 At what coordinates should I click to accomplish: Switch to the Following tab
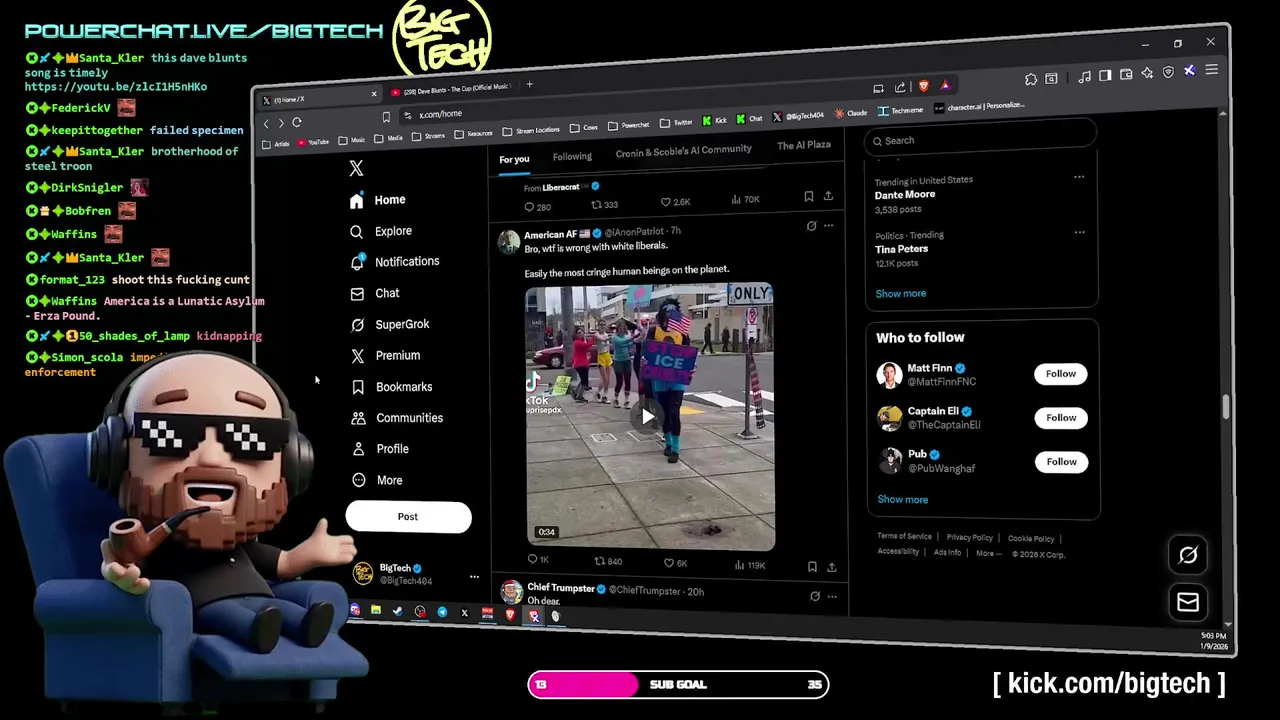point(572,156)
